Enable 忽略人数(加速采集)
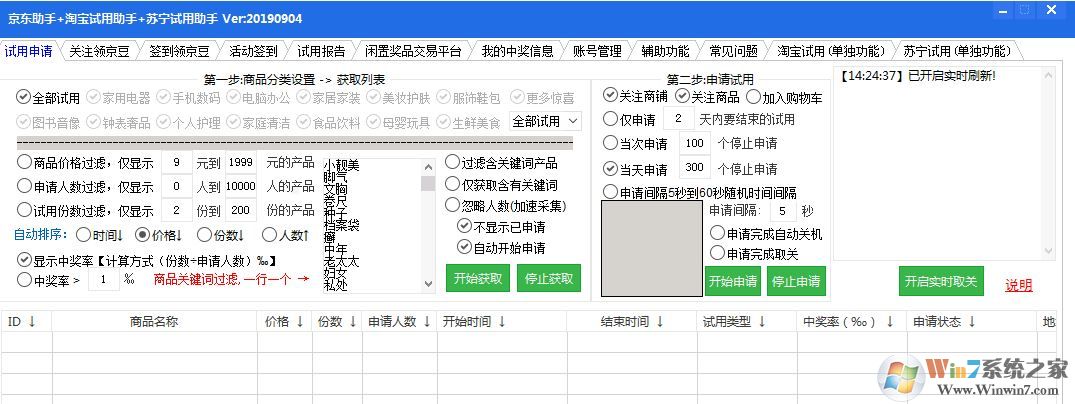 coord(506,205)
